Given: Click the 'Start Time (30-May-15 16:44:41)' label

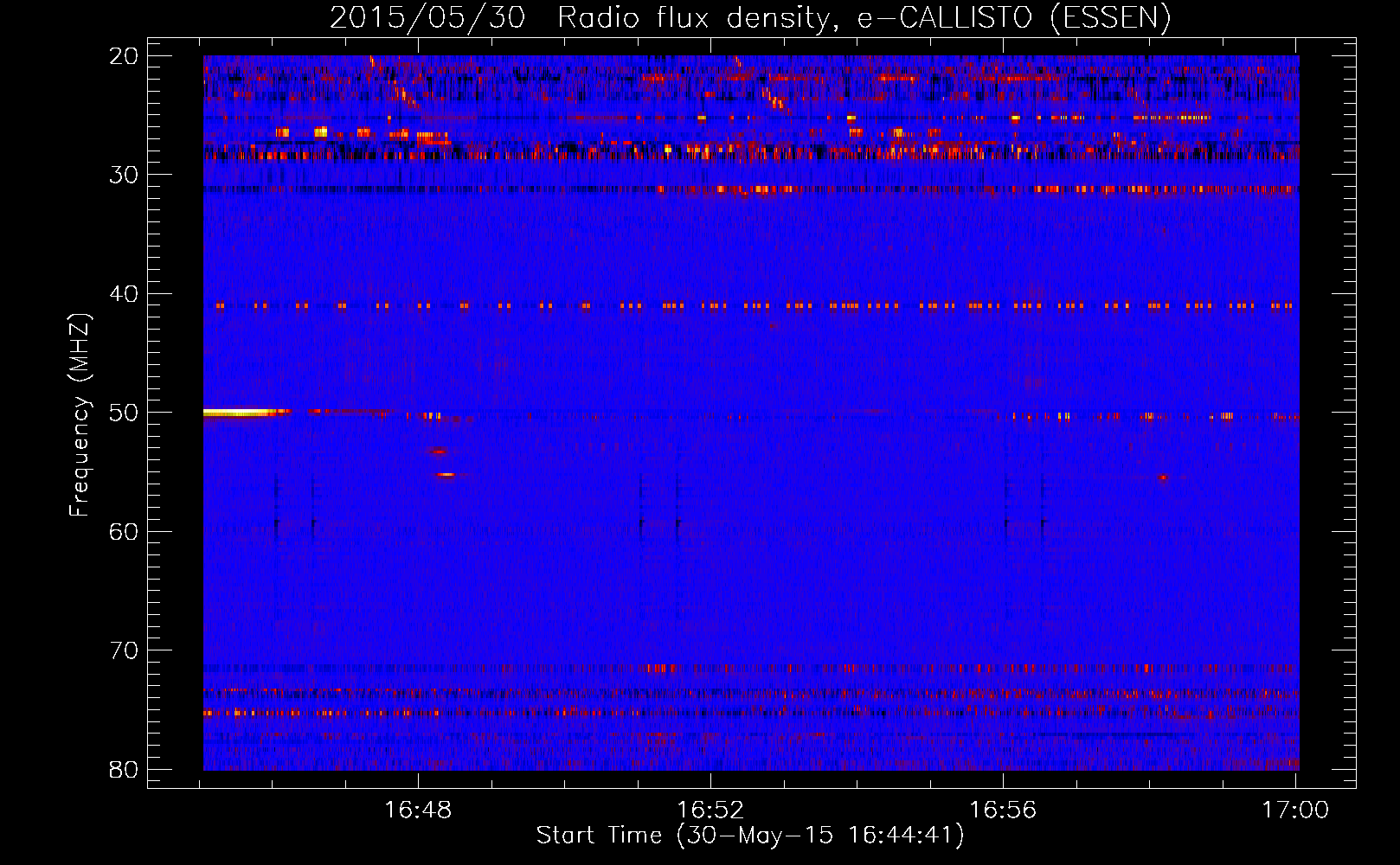Looking at the screenshot, I should (x=750, y=836).
